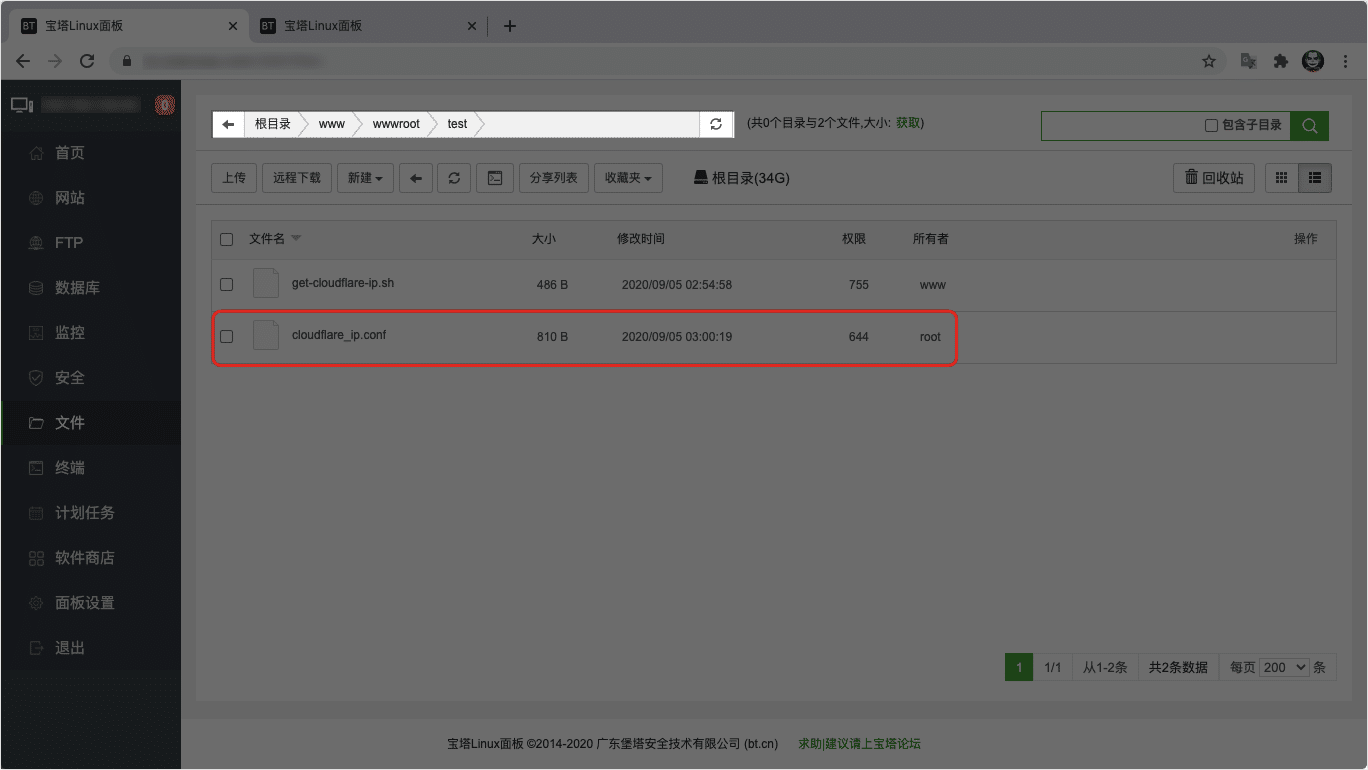Click the toolbar back arrow button
The width and height of the screenshot is (1368, 770).
point(416,178)
